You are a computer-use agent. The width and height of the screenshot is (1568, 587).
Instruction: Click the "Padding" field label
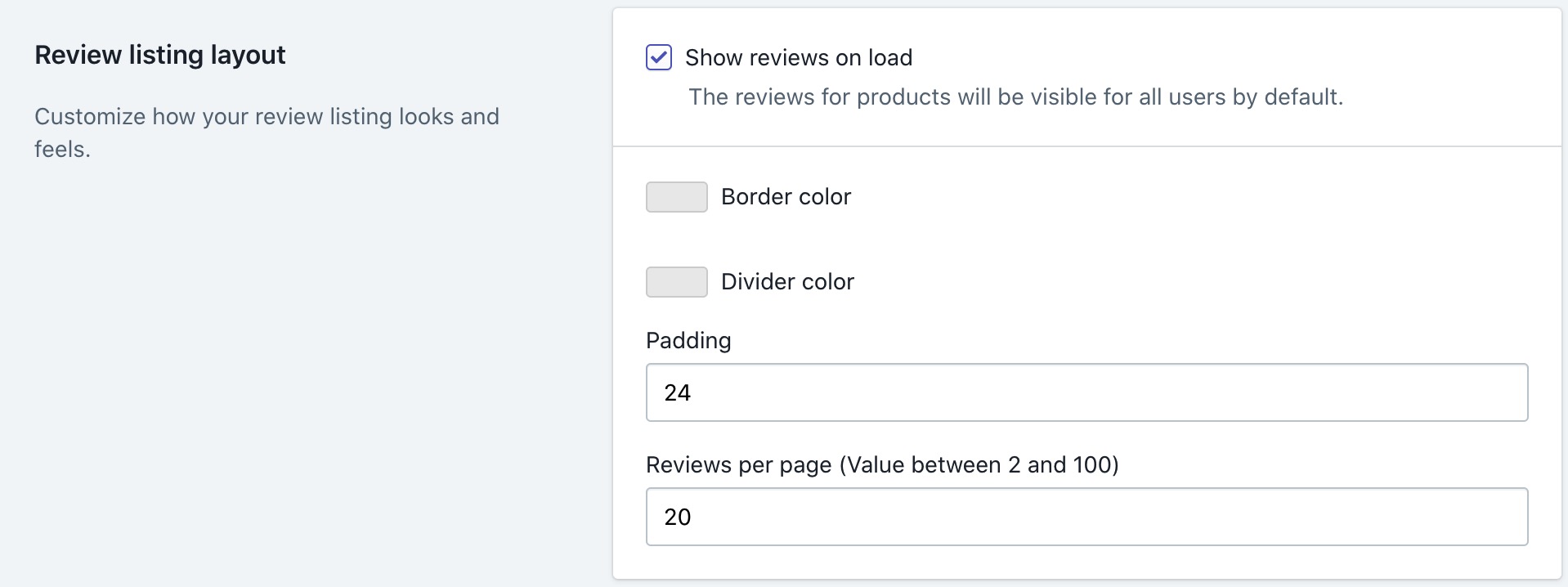tap(688, 341)
